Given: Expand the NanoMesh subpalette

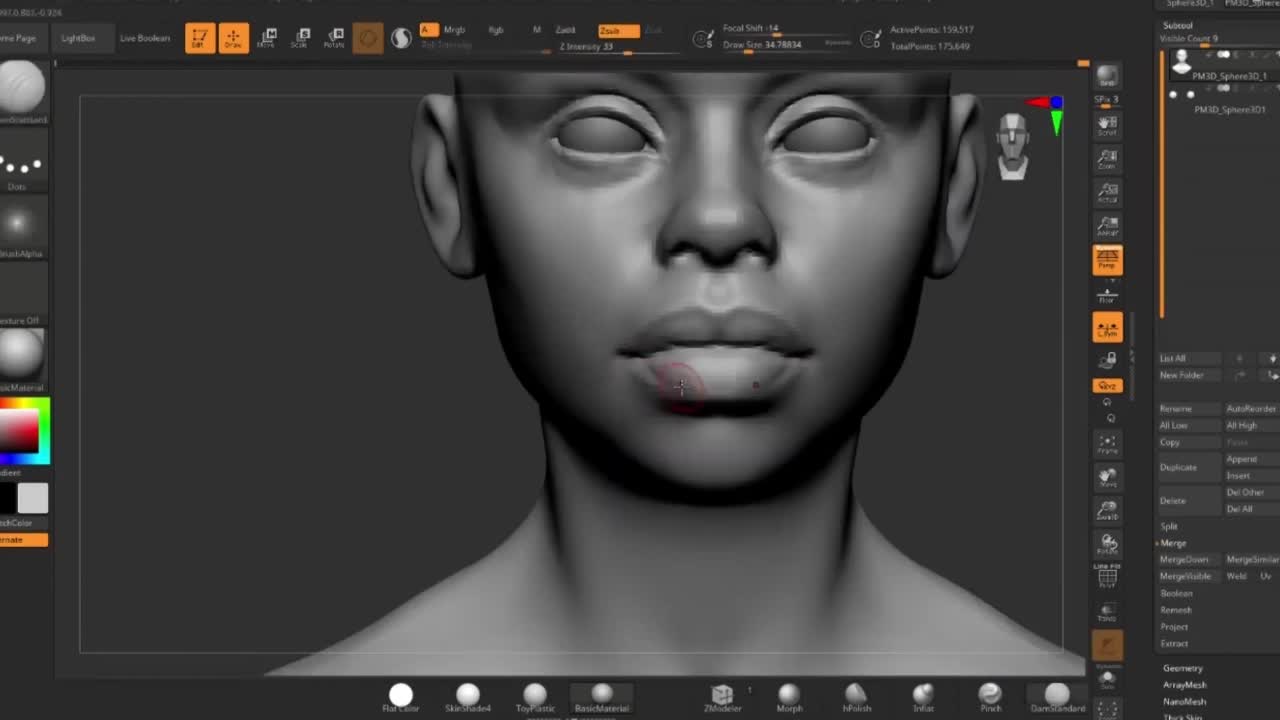Looking at the screenshot, I should (1185, 702).
